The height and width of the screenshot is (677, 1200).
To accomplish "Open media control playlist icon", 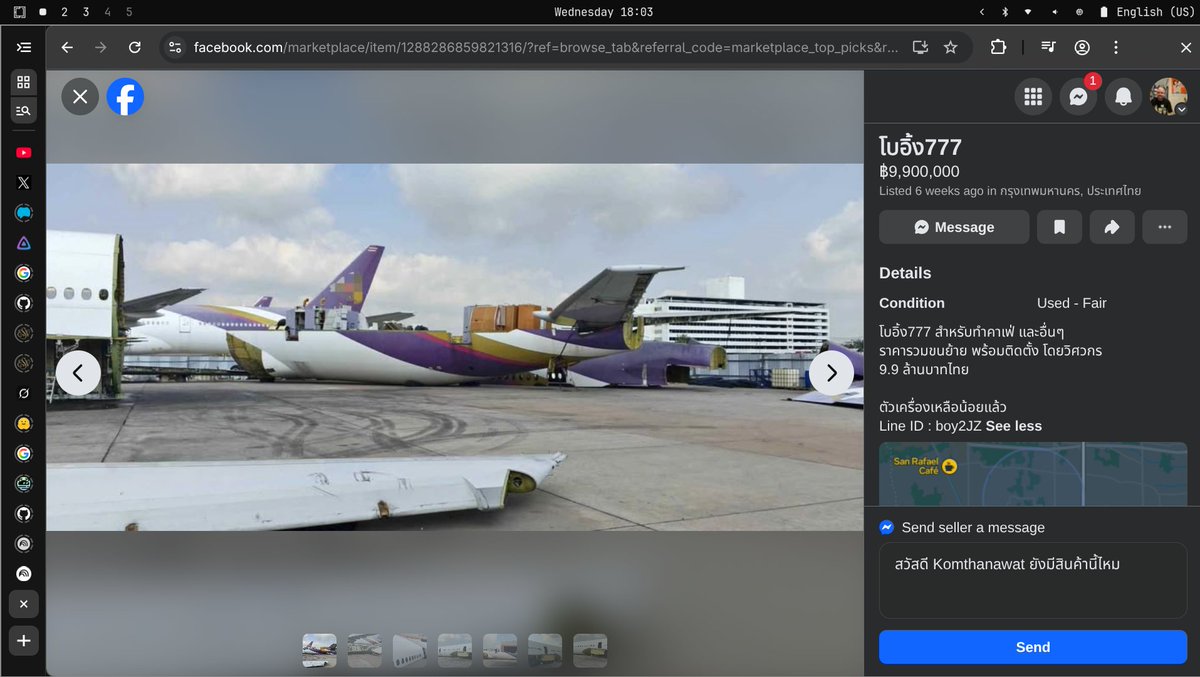I will pyautogui.click(x=1048, y=47).
